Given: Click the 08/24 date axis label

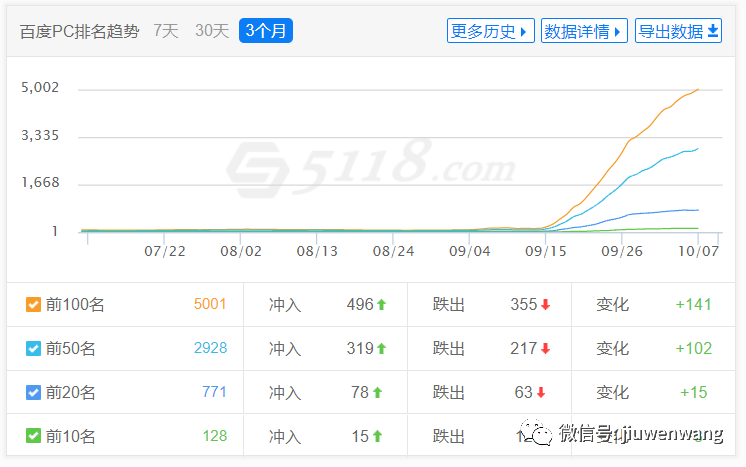Looking at the screenshot, I should pyautogui.click(x=393, y=251).
